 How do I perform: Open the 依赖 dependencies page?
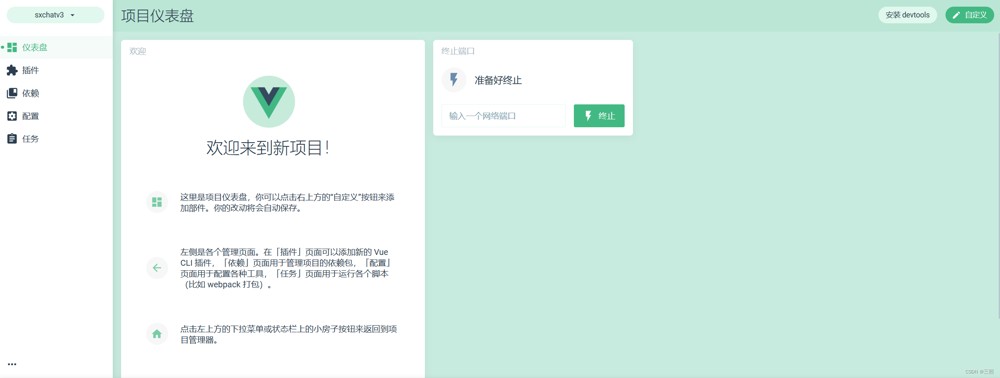click(56, 93)
